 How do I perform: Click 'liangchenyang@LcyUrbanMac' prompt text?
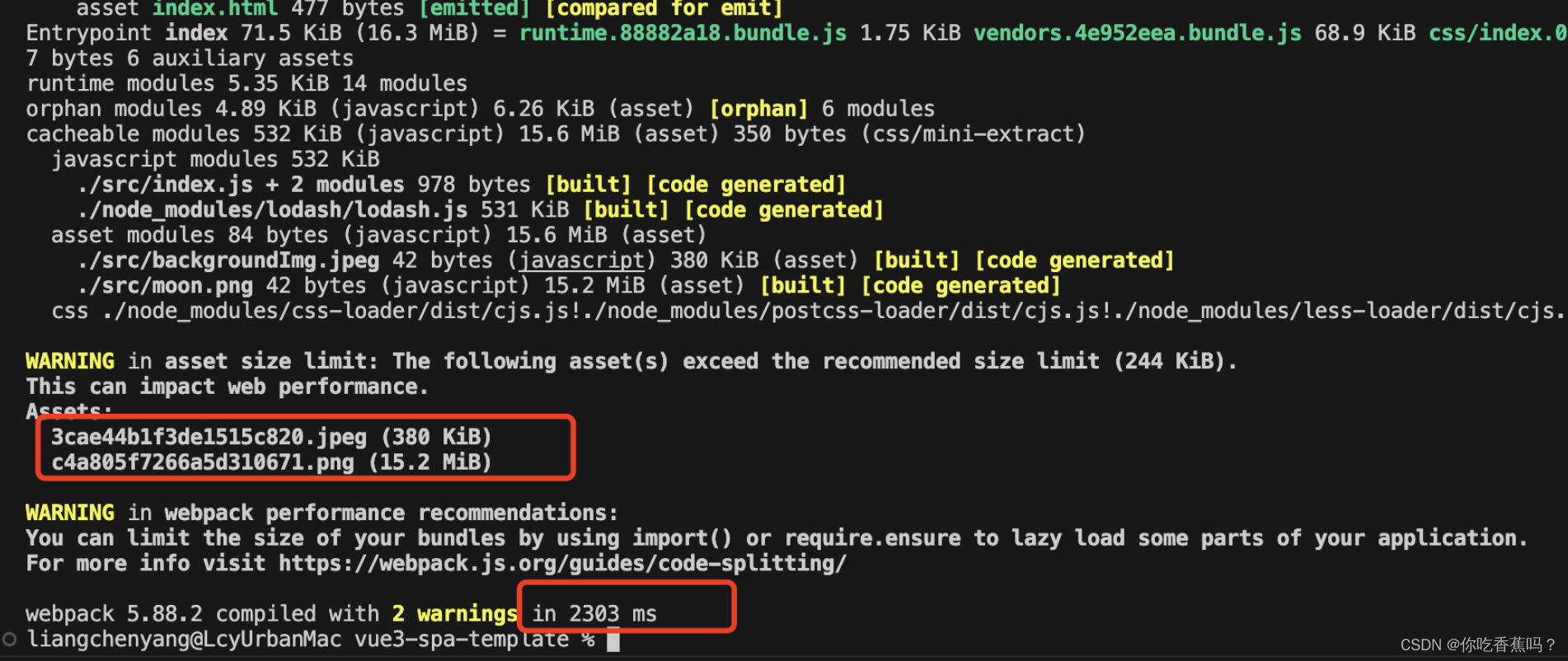(x=184, y=640)
